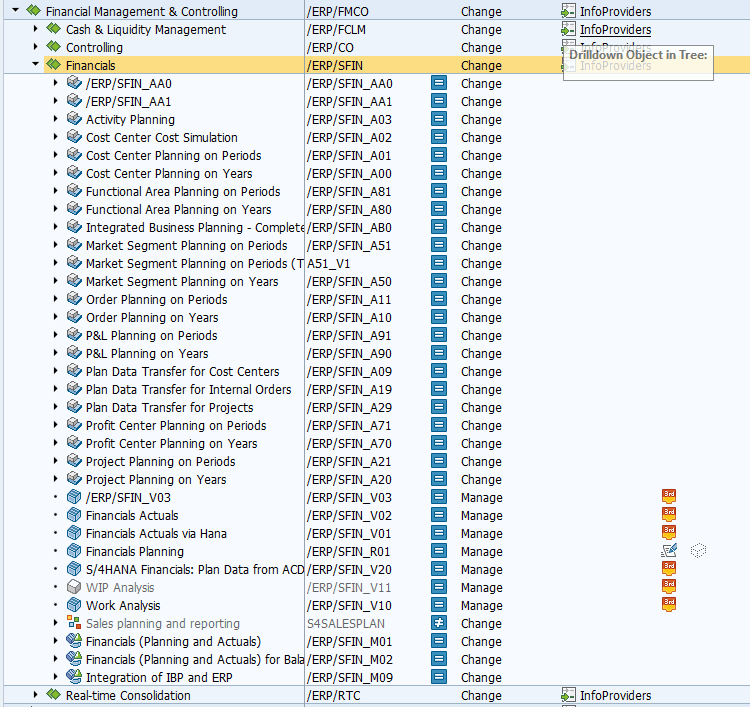The image size is (750, 707).
Task: Click the Controlling InfoArea diamond icon
Action: point(54,47)
